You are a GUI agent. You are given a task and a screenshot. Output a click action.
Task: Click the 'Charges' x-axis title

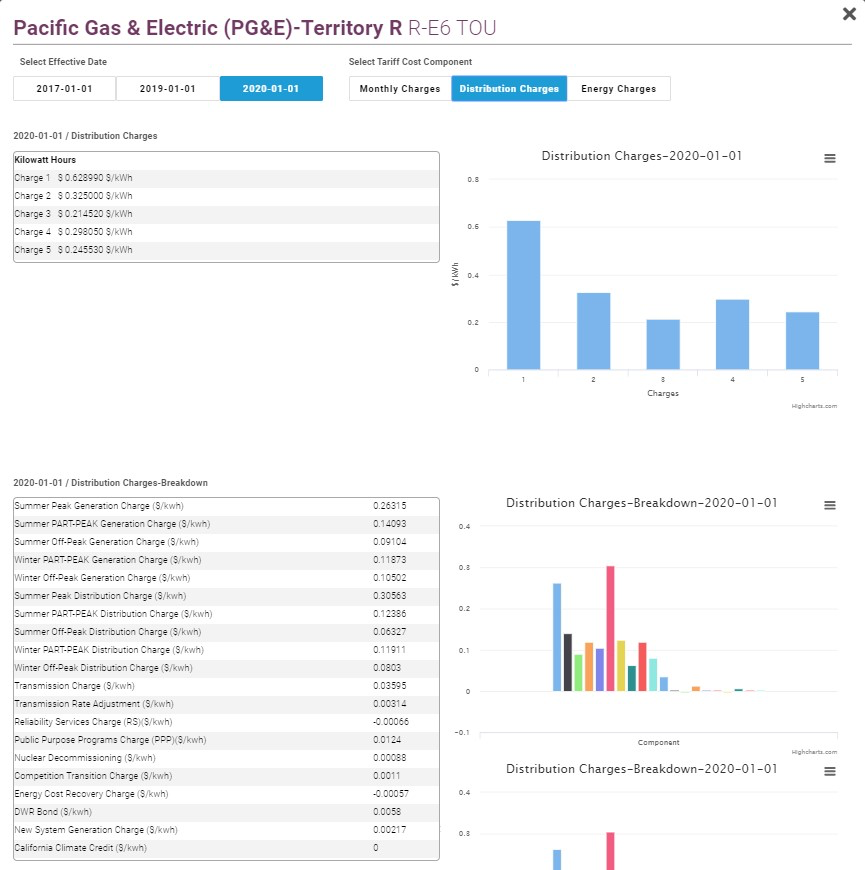pos(663,393)
